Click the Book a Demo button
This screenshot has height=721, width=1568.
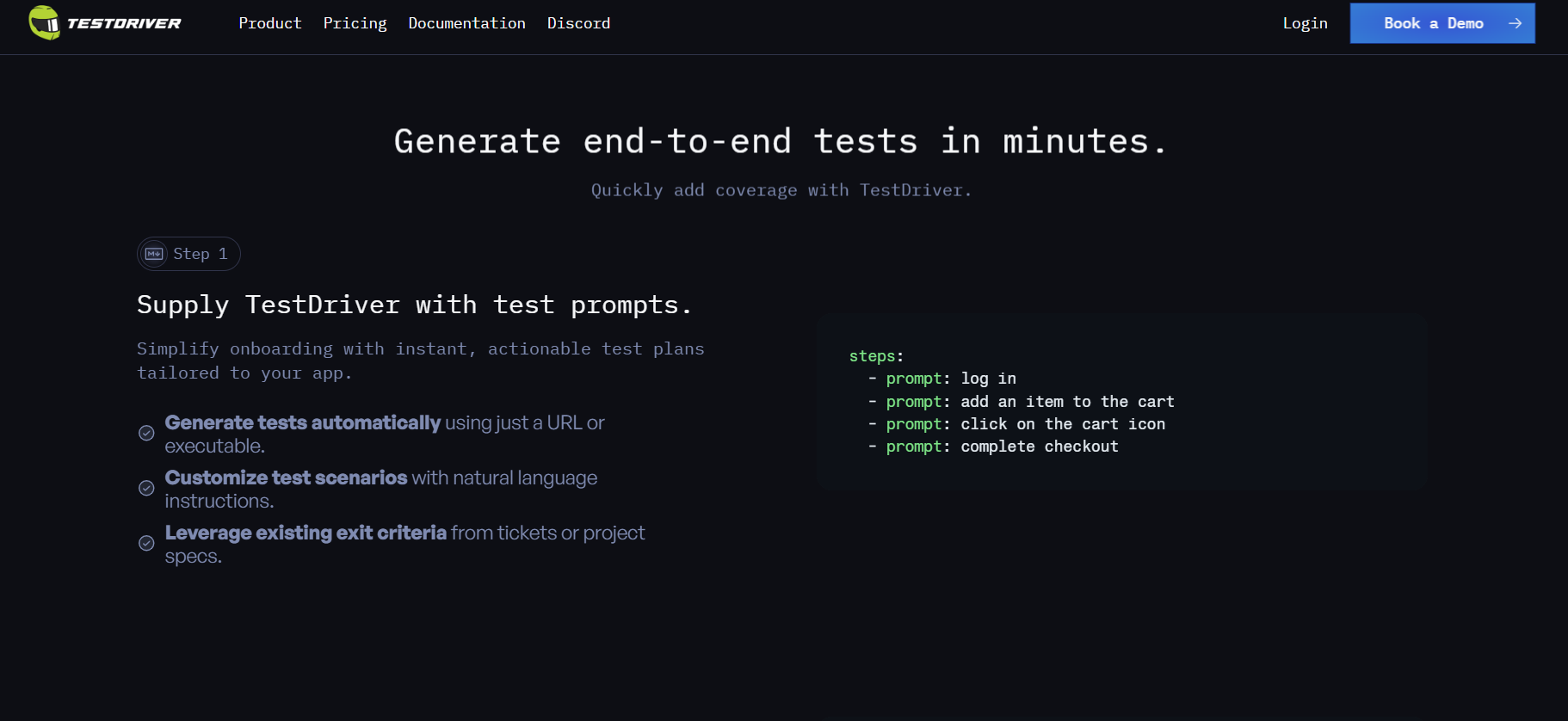[1442, 23]
